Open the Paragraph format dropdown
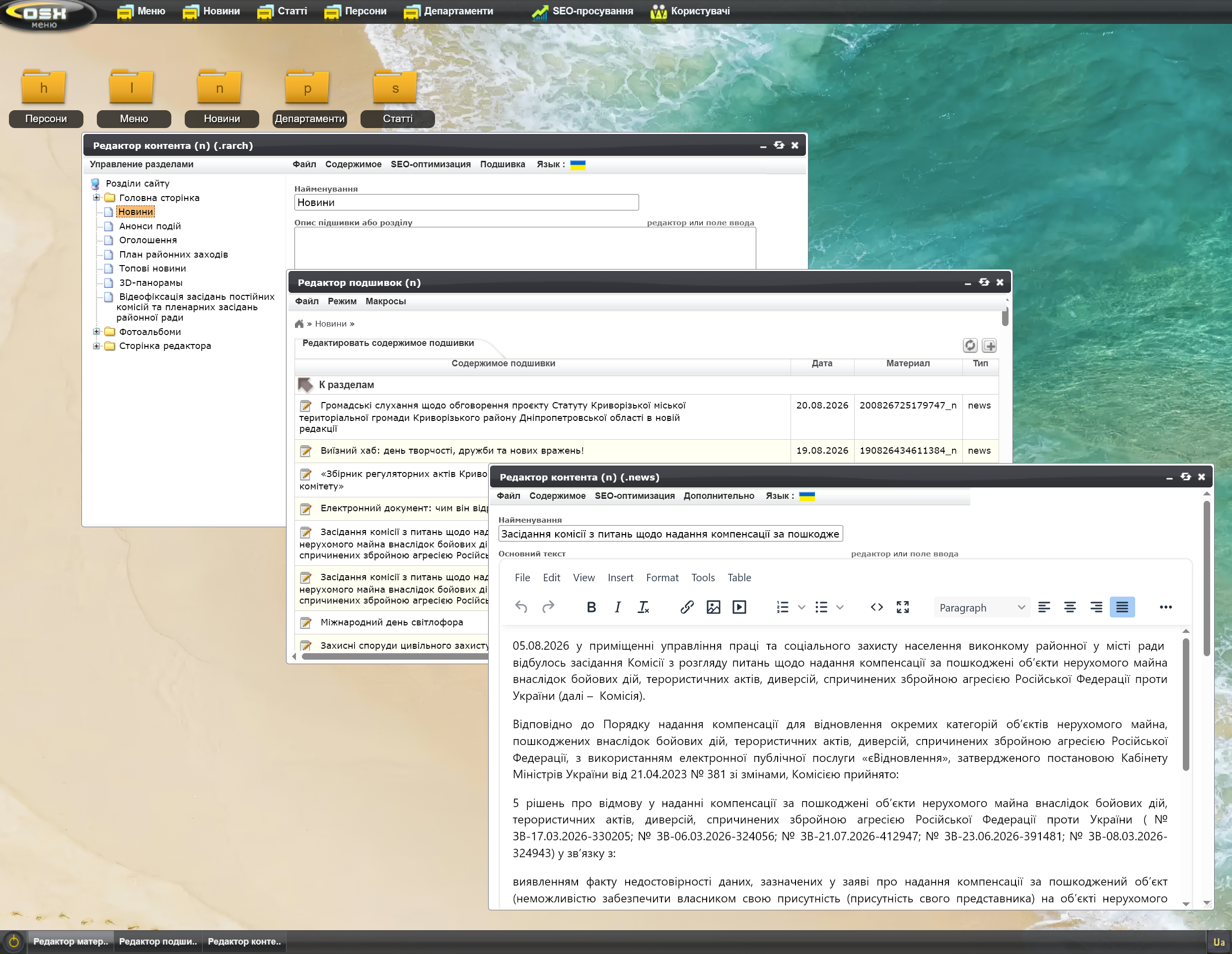This screenshot has height=954, width=1232. (x=982, y=607)
